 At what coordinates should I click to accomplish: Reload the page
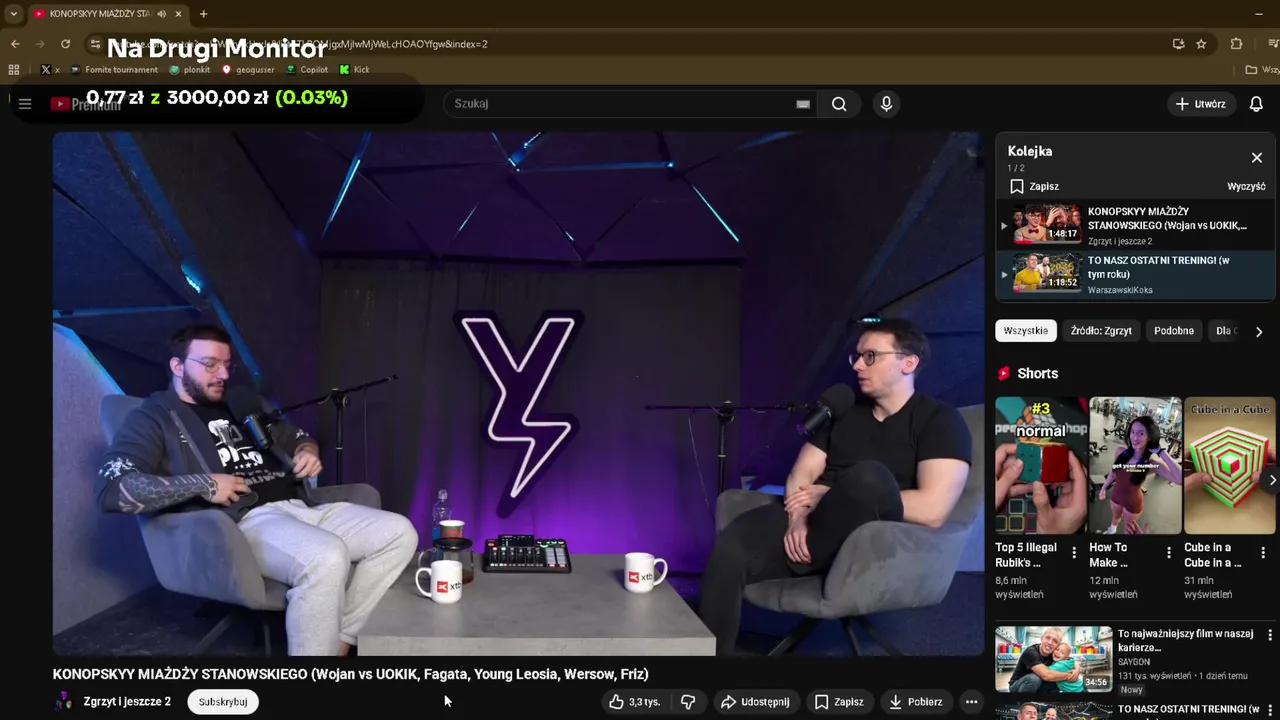click(66, 44)
